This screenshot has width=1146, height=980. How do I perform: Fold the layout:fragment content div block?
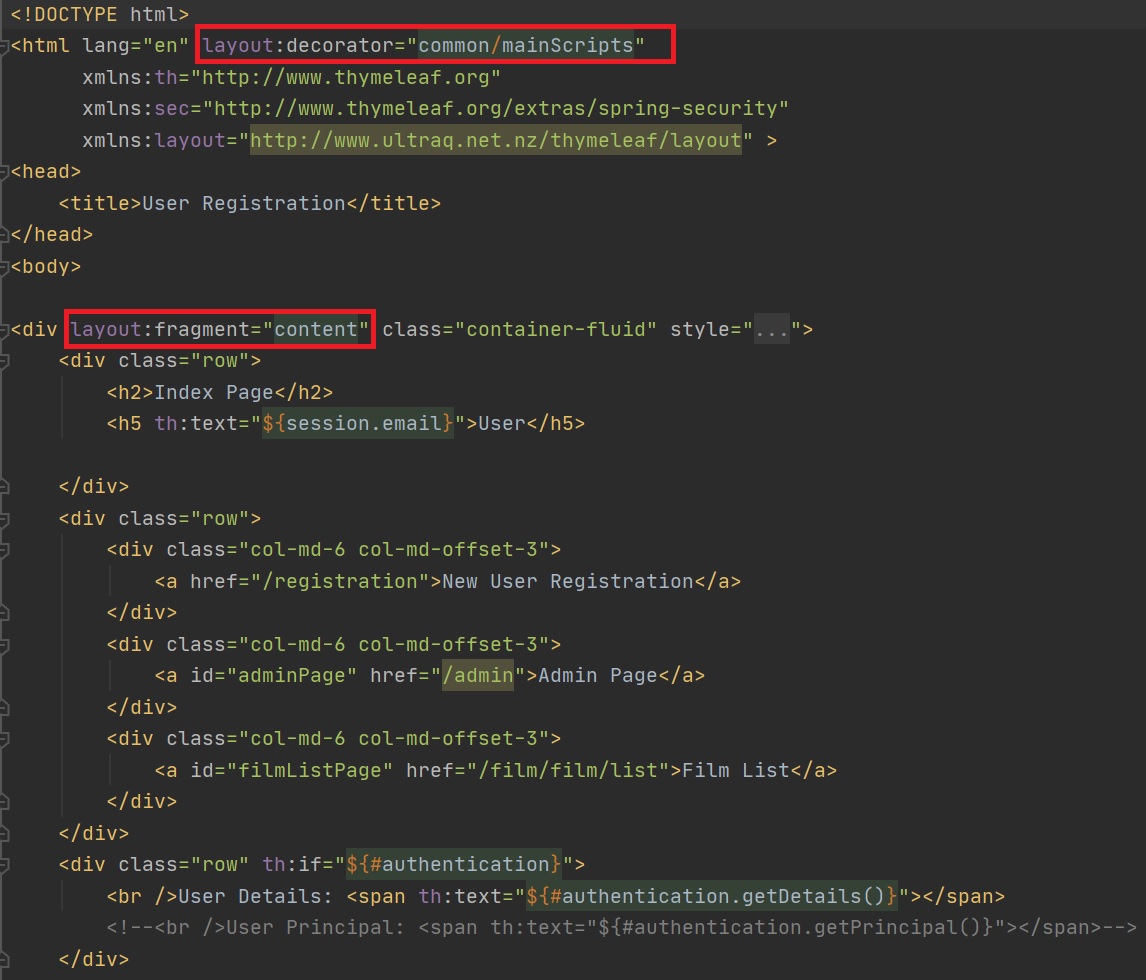[x=4, y=329]
